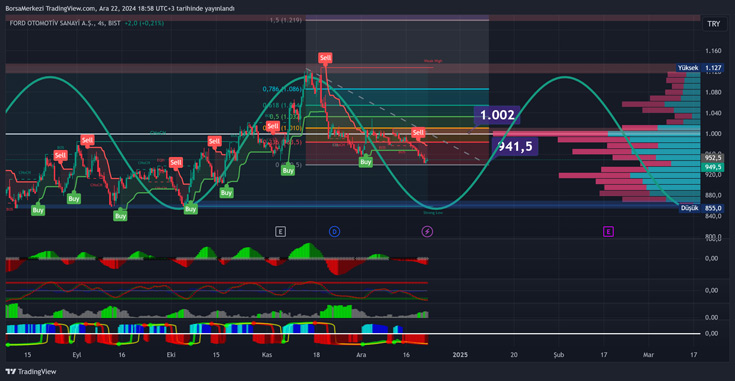Click the 0,786 (1.086) Fibonacci level label
The width and height of the screenshot is (735, 381).
point(282,89)
